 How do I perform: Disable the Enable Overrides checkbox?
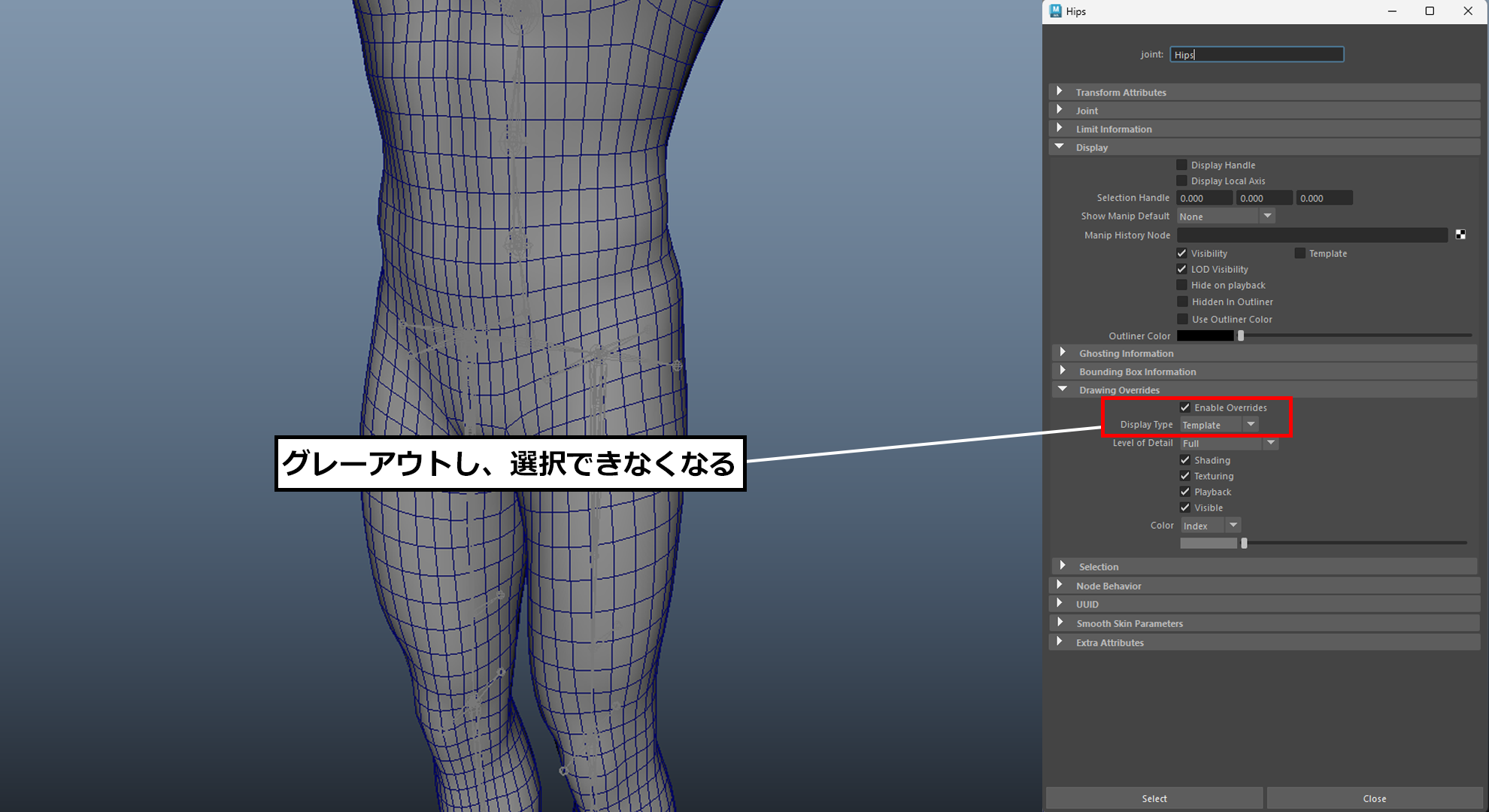(1185, 408)
